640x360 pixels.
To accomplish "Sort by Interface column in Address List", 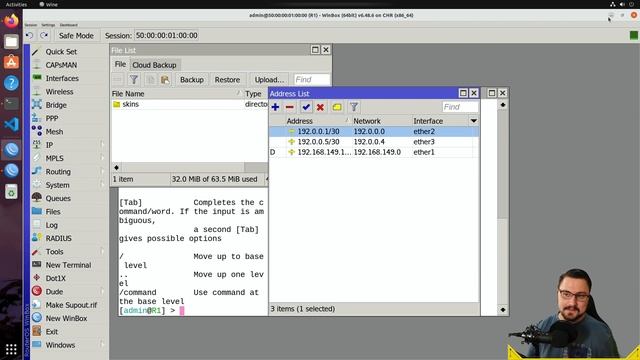I will [440, 121].
